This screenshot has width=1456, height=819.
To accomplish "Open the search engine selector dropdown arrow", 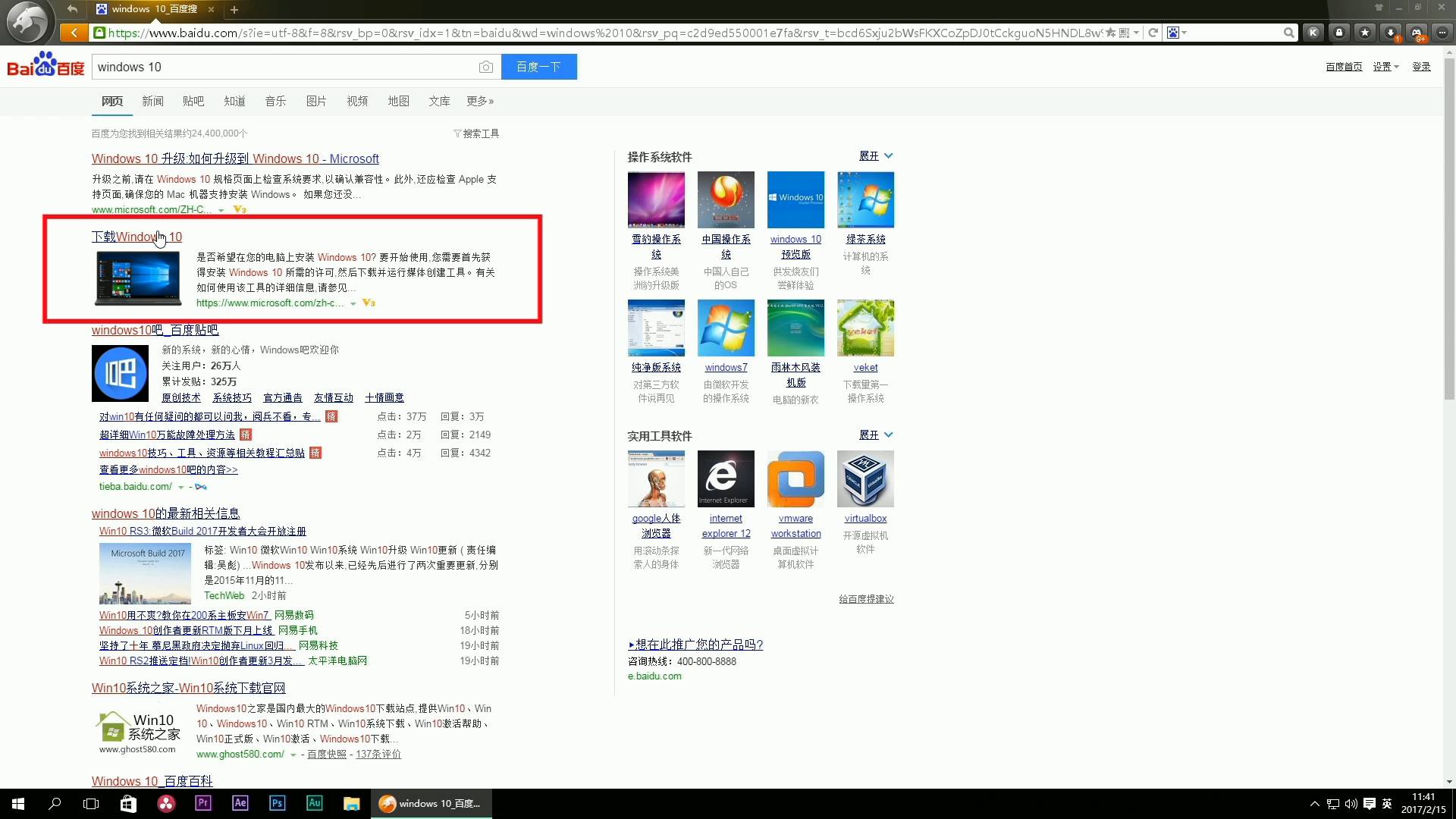I will point(1184,33).
